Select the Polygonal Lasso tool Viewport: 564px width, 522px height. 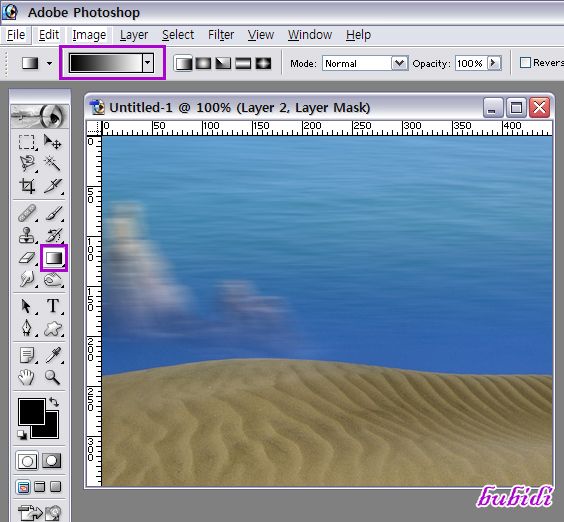27,164
